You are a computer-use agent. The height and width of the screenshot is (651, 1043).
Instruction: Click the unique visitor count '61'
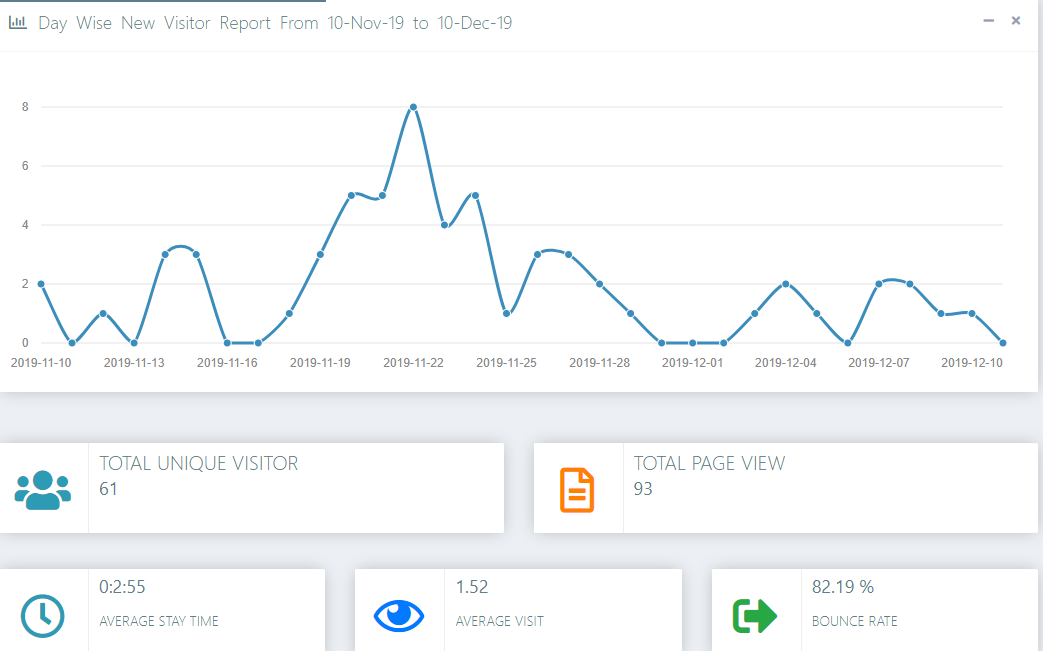point(108,489)
